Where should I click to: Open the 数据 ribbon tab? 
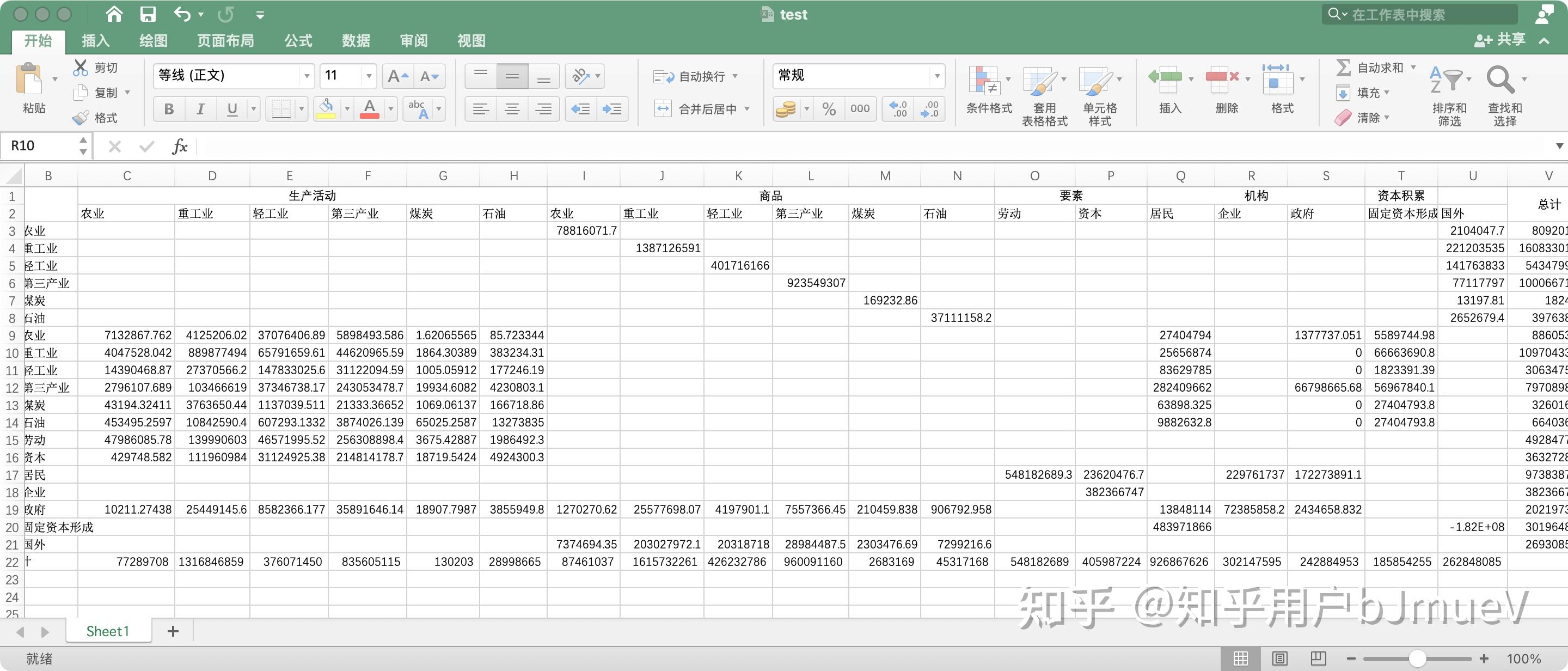356,40
